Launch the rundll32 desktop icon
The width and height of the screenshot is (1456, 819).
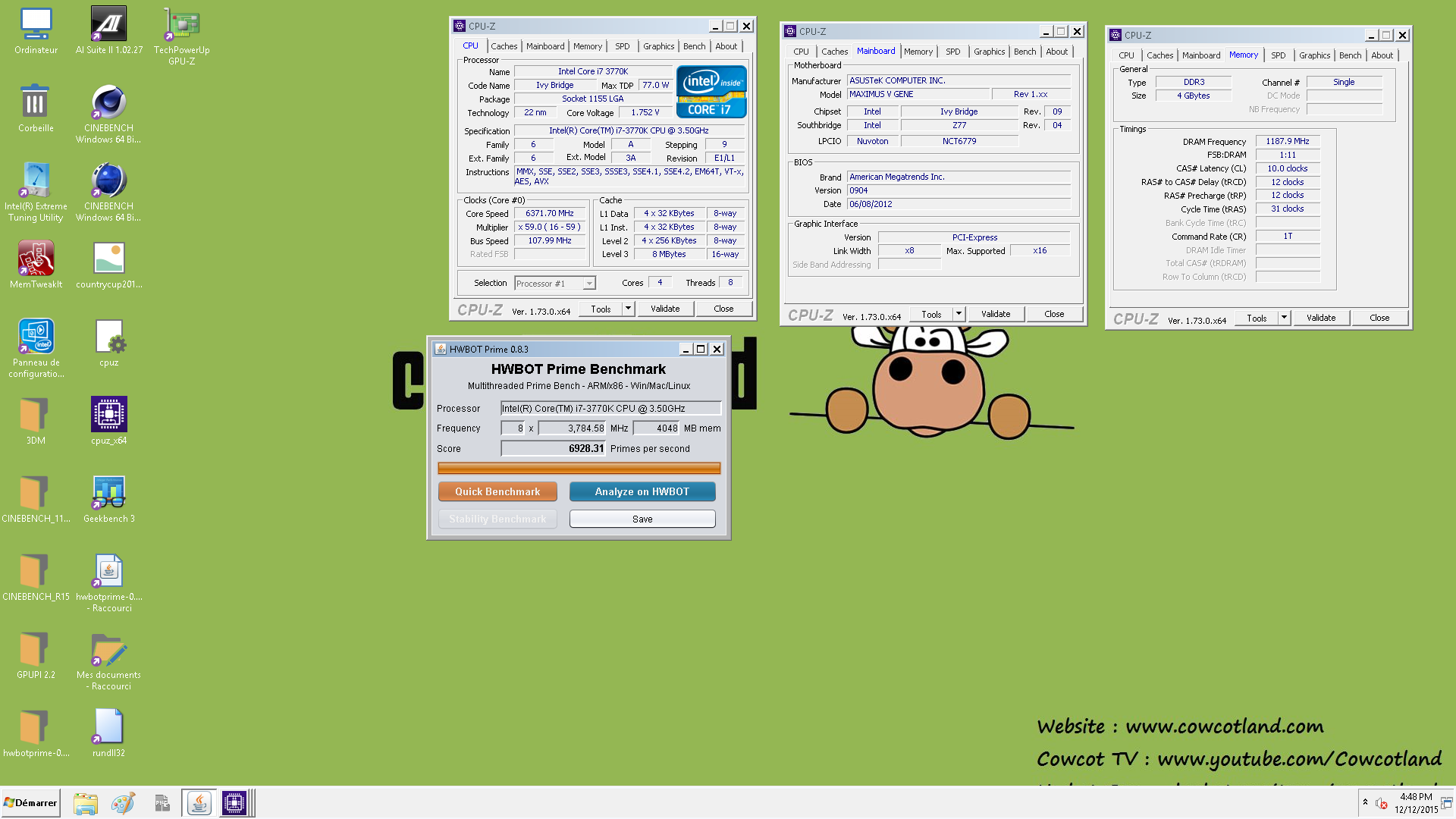(x=108, y=733)
